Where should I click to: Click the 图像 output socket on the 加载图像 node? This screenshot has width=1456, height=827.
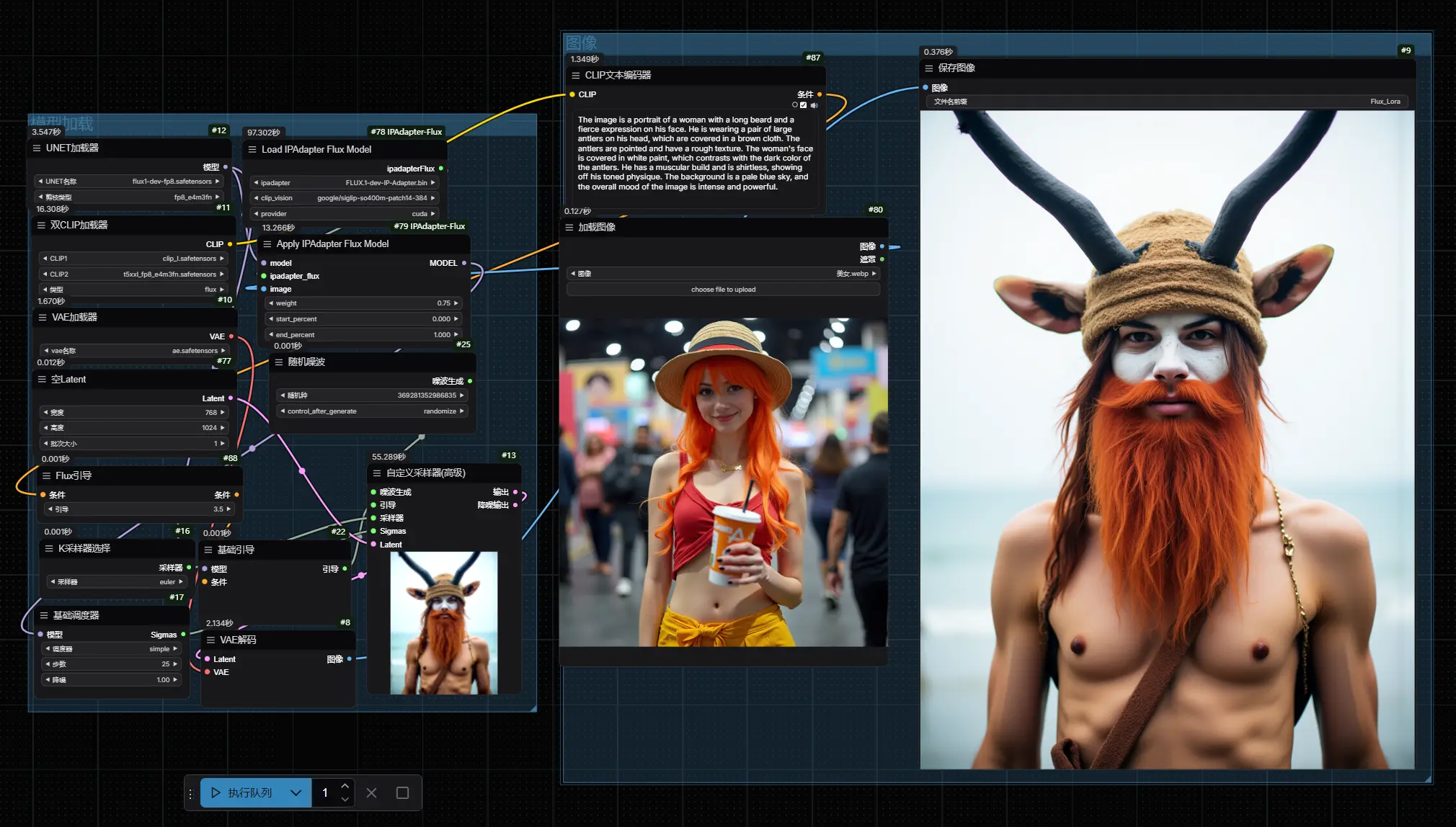pyautogui.click(x=882, y=246)
